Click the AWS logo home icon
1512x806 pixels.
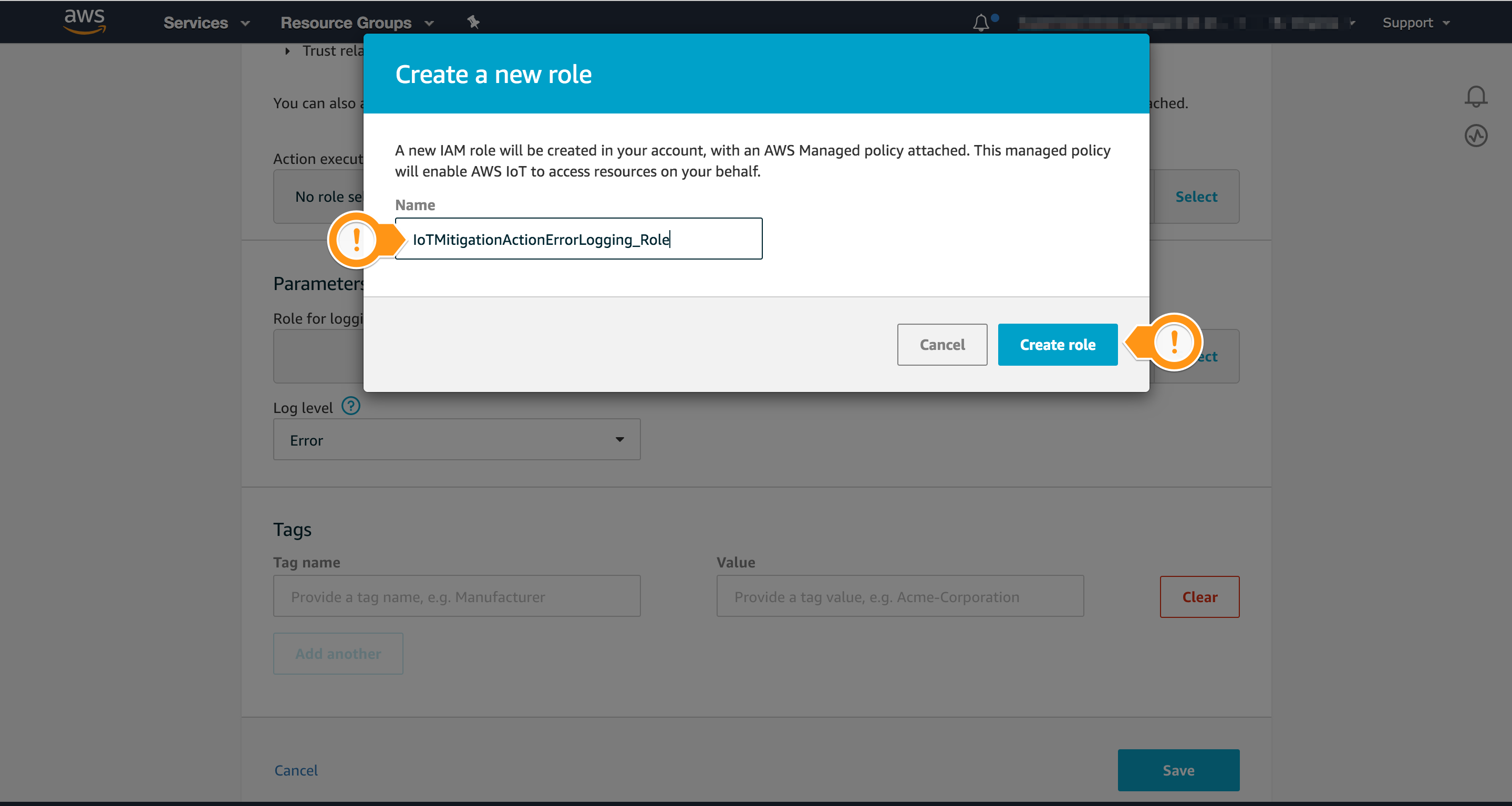pyautogui.click(x=85, y=22)
